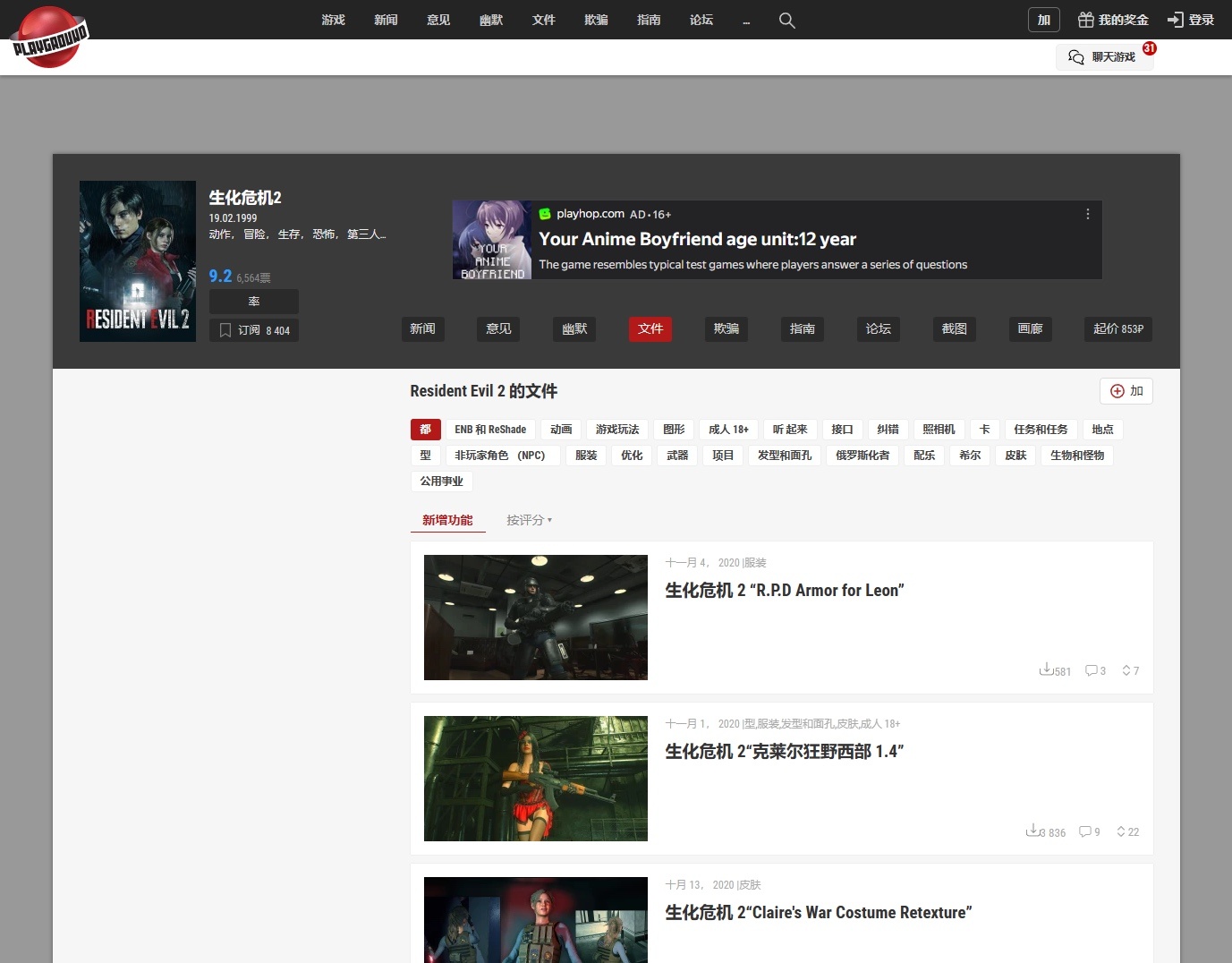Open the Your Anime Boyfriend ad headline

click(x=698, y=239)
